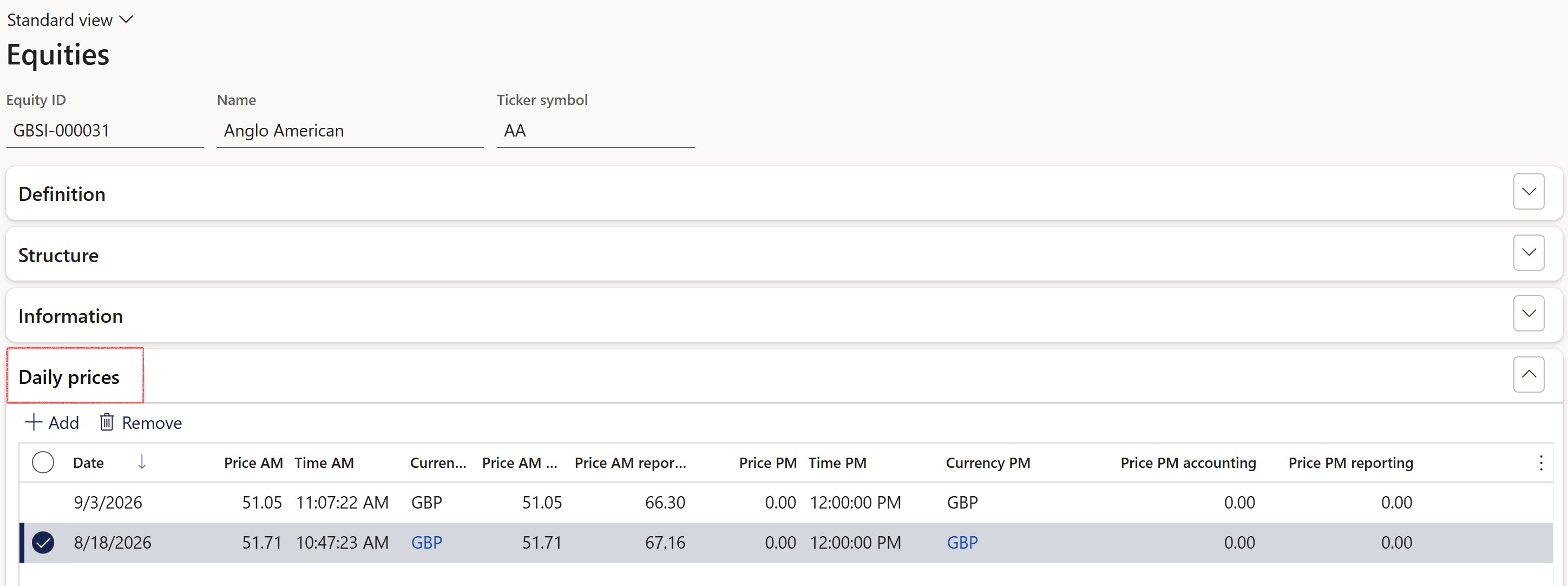Click the Price AM column header
1568x586 pixels.
coord(253,463)
